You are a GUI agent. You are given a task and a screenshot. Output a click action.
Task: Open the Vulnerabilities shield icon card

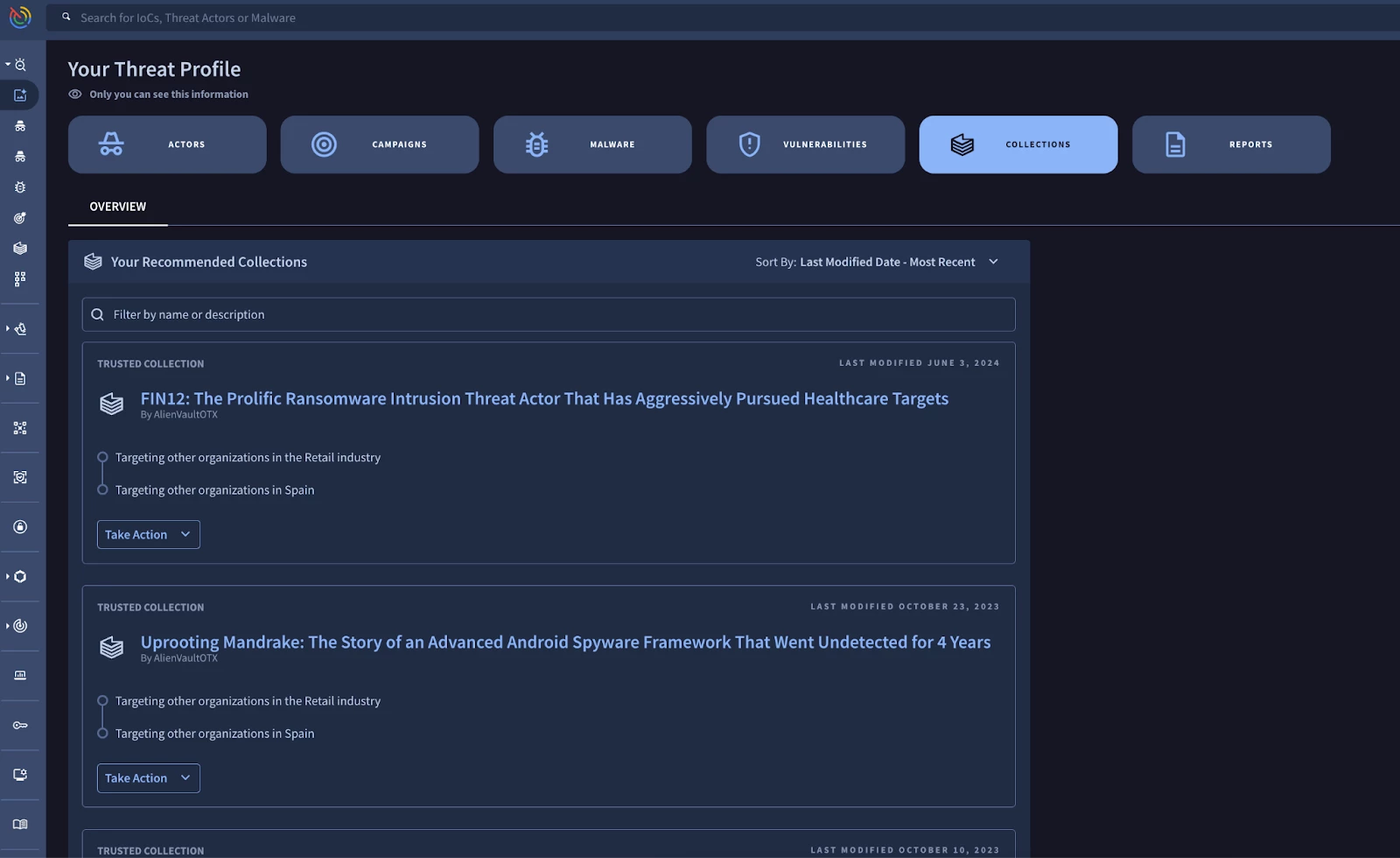[805, 144]
